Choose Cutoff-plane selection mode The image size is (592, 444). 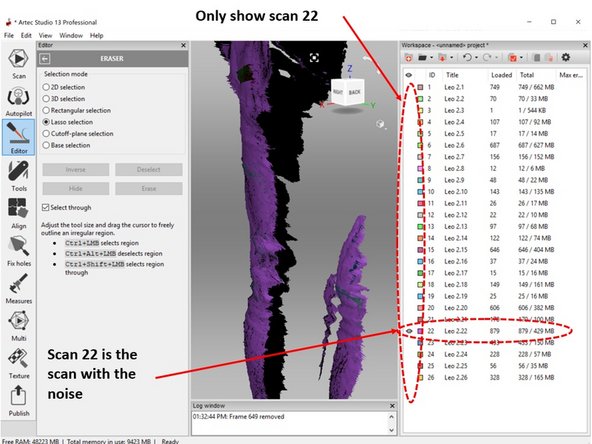[x=78, y=134]
